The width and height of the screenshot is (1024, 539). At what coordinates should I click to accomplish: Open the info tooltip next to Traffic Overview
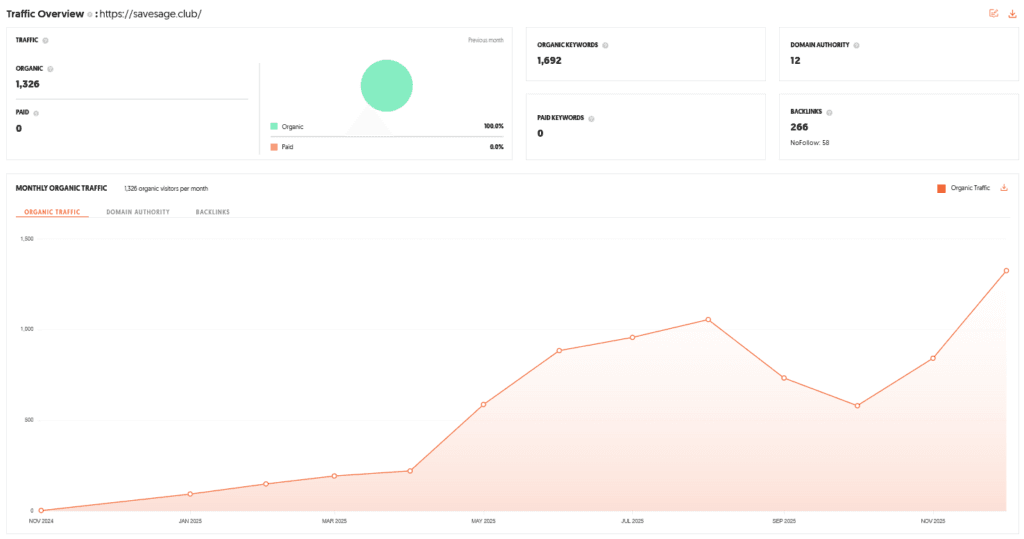(90, 14)
